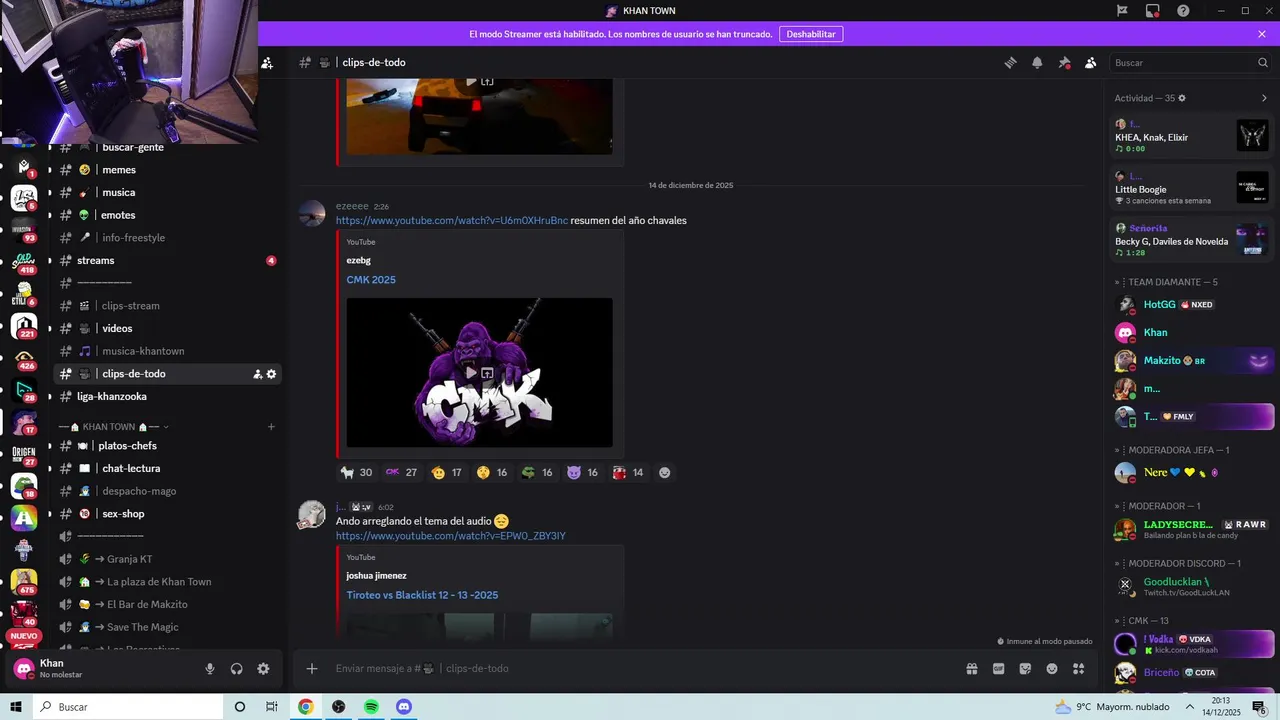The image size is (1280, 720).
Task: Open server with 418 unread badge
Action: [x=24, y=262]
